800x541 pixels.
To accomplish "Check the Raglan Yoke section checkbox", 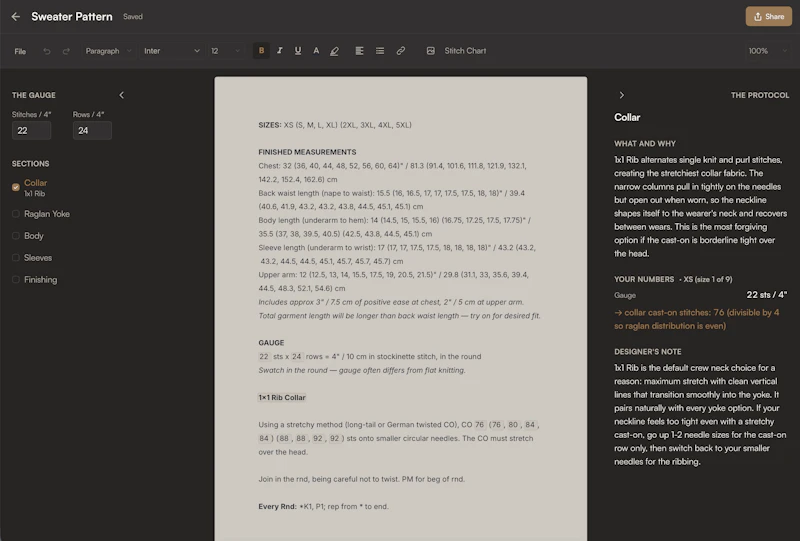I will 16,214.
